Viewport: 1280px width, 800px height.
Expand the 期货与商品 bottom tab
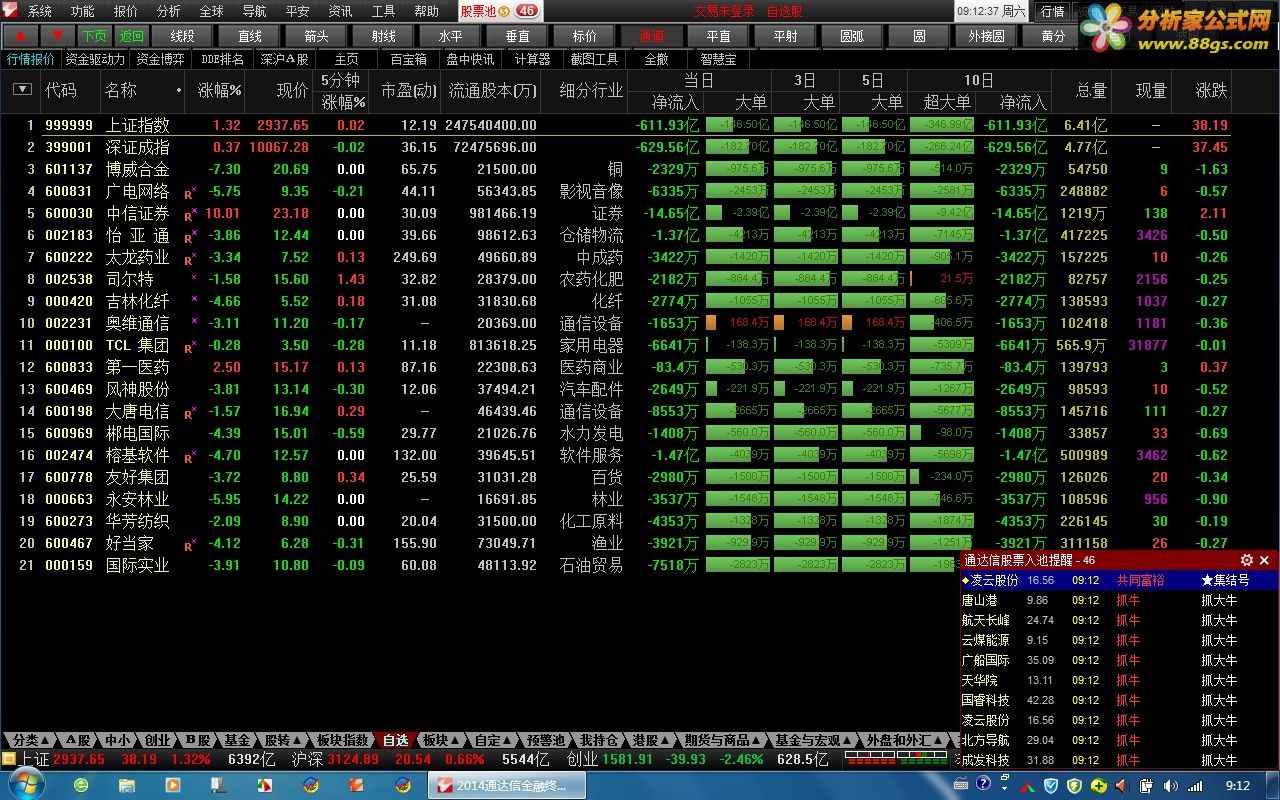723,740
